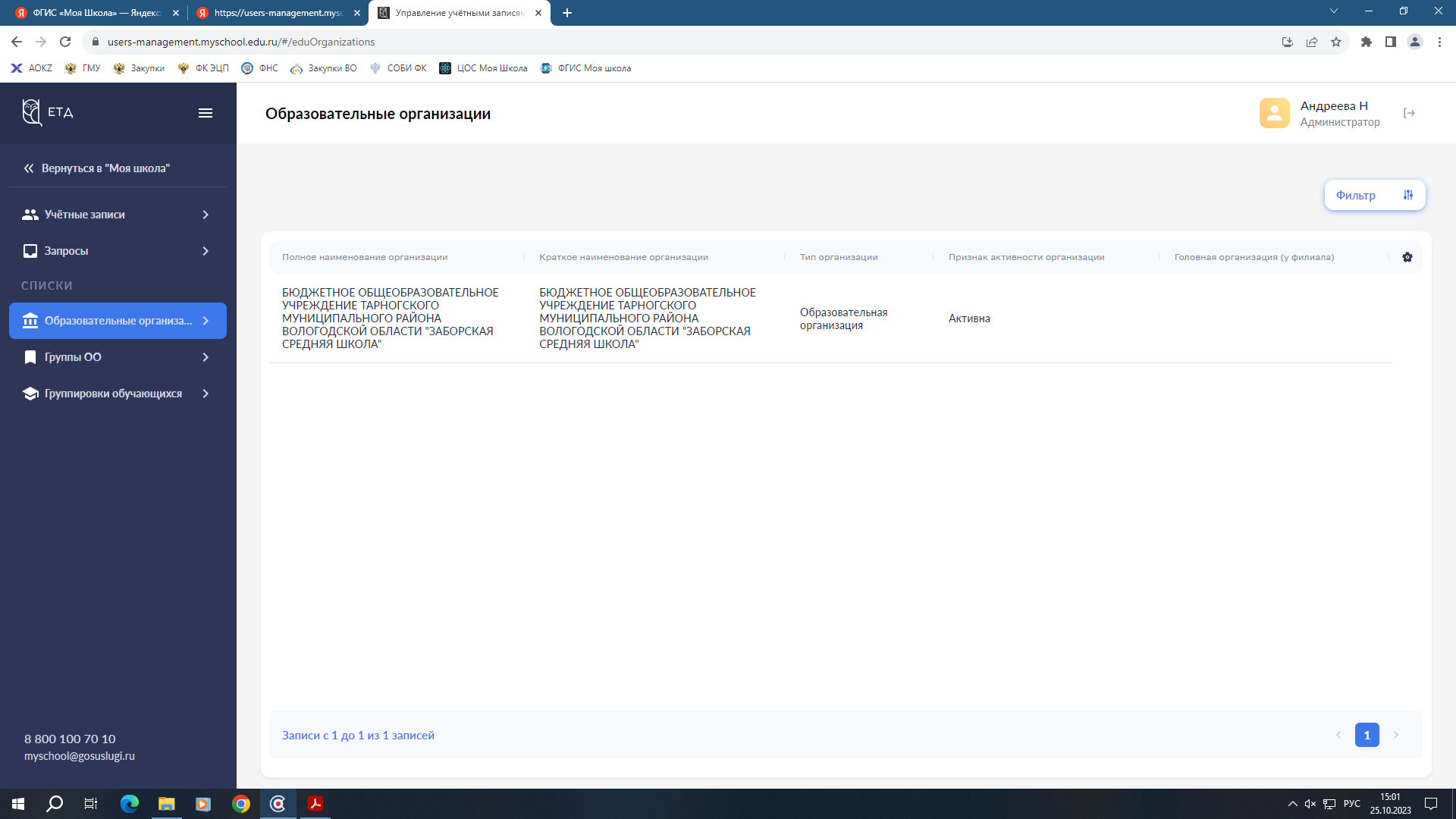Open Chrome from the taskbar
The image size is (1456, 819).
[241, 804]
